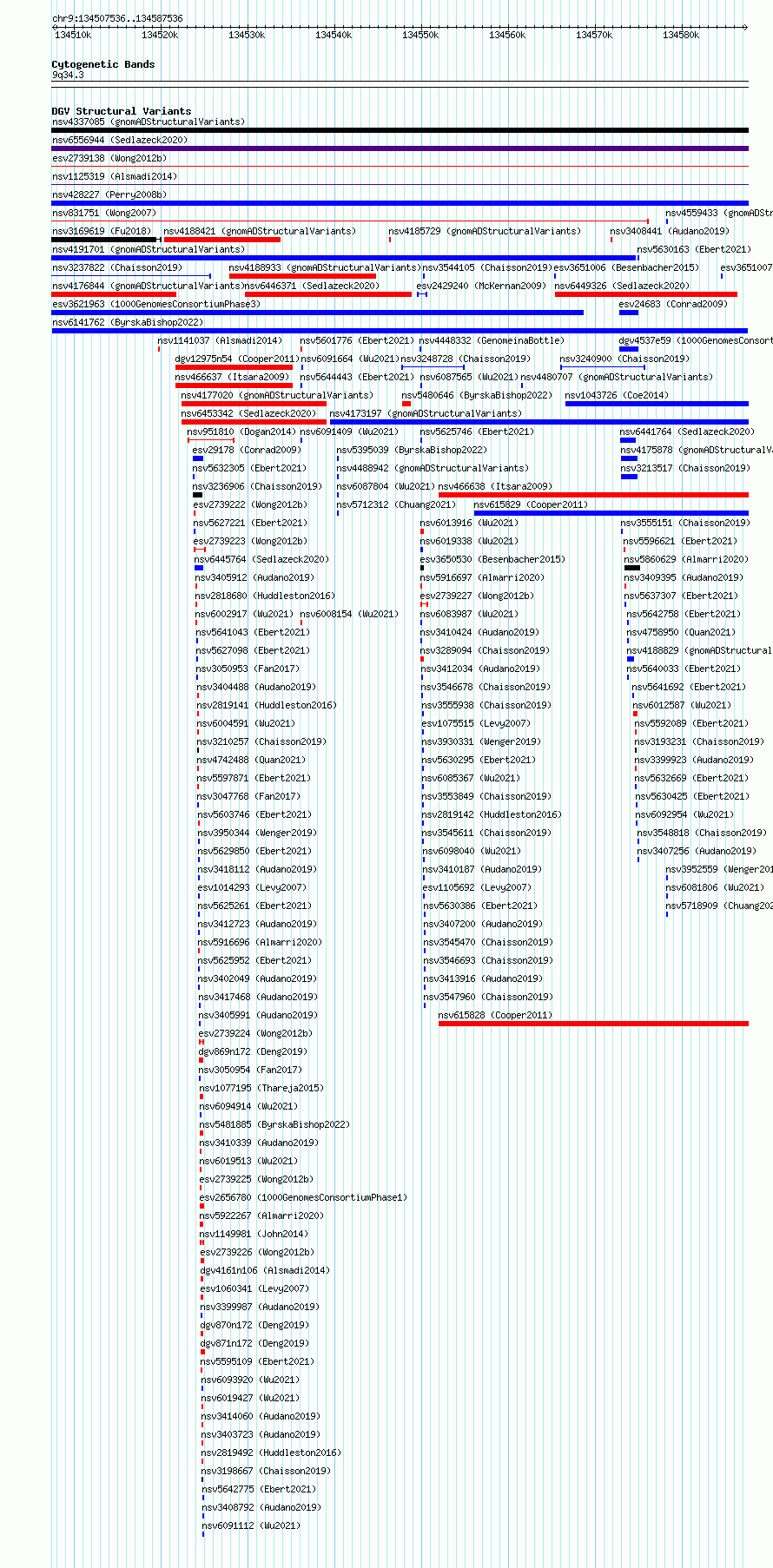Click nsv1043726 Coe2014 label

pyautogui.click(x=617, y=395)
